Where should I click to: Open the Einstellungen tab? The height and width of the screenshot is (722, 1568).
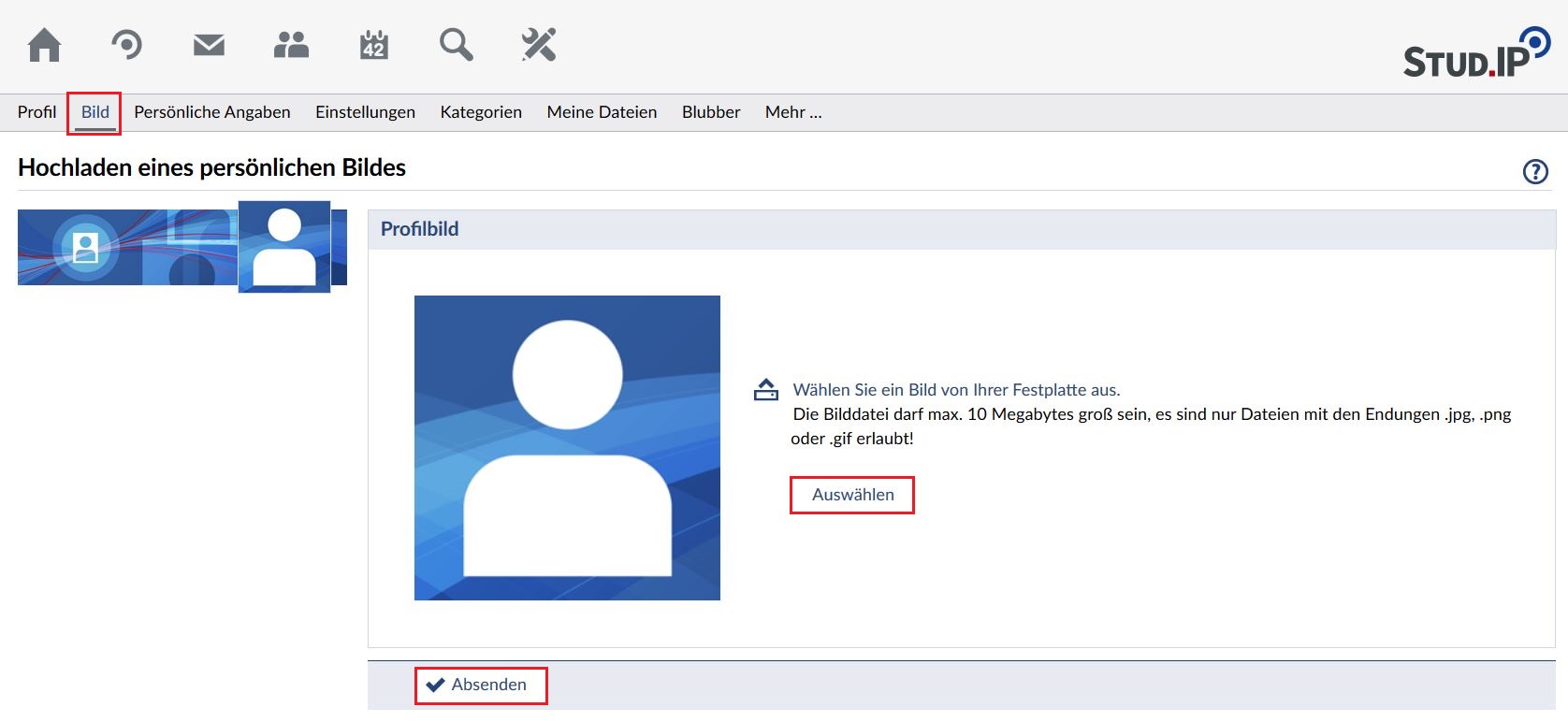(x=365, y=112)
